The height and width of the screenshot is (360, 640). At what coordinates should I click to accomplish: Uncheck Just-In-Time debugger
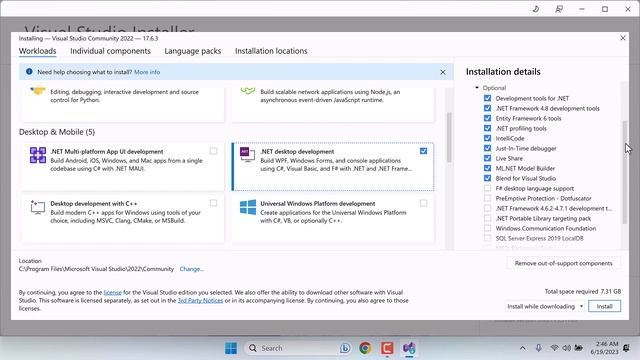[487, 148]
